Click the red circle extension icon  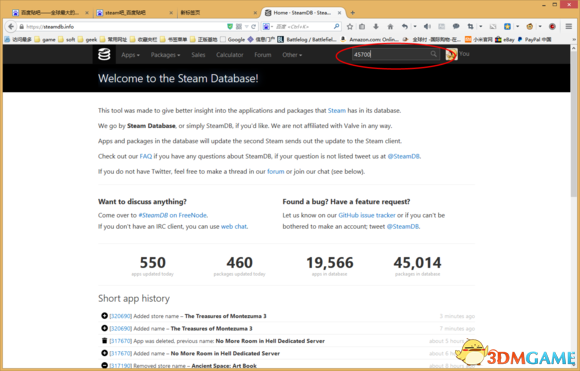(552, 26)
